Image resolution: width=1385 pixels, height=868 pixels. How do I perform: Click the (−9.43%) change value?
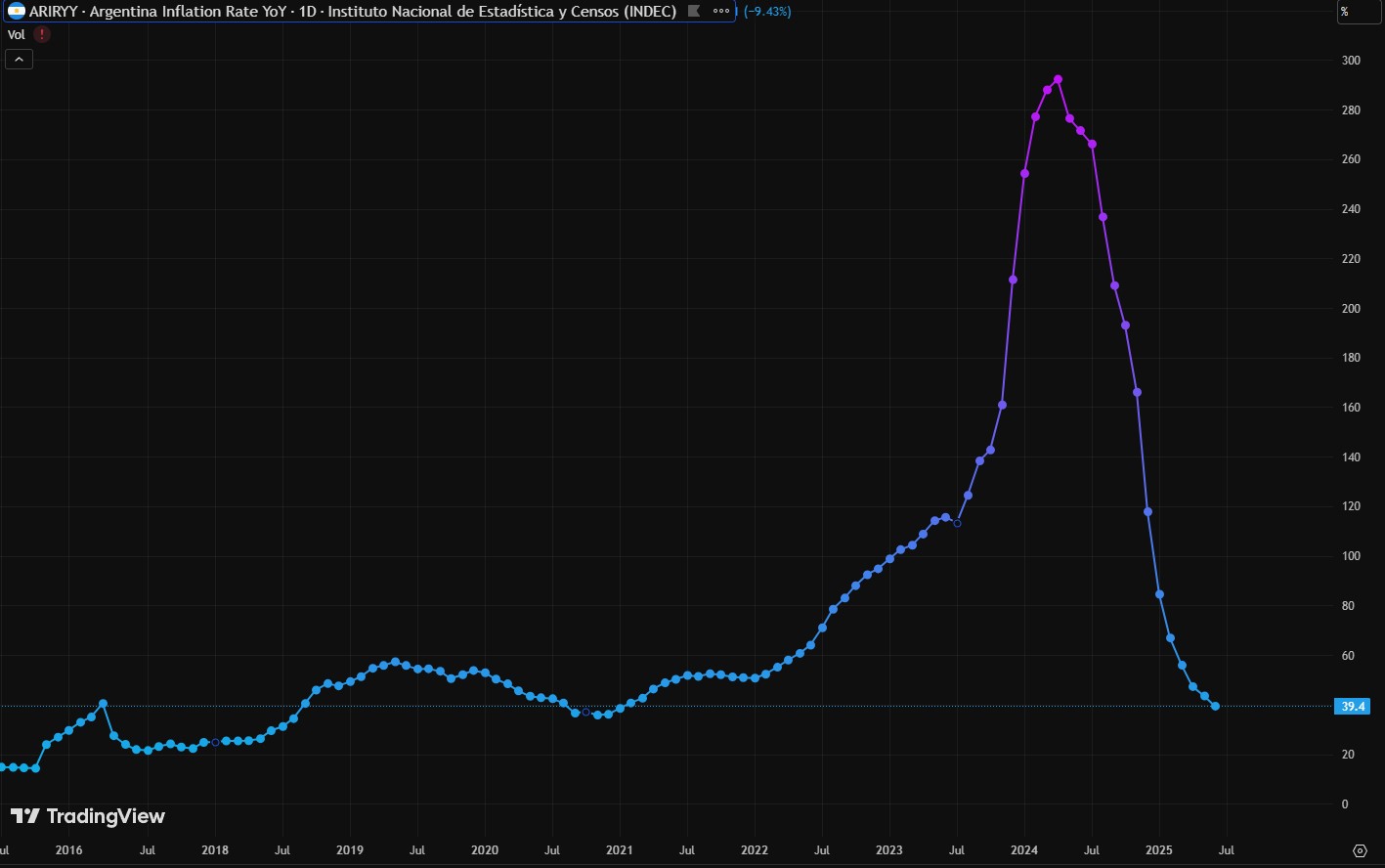(767, 12)
